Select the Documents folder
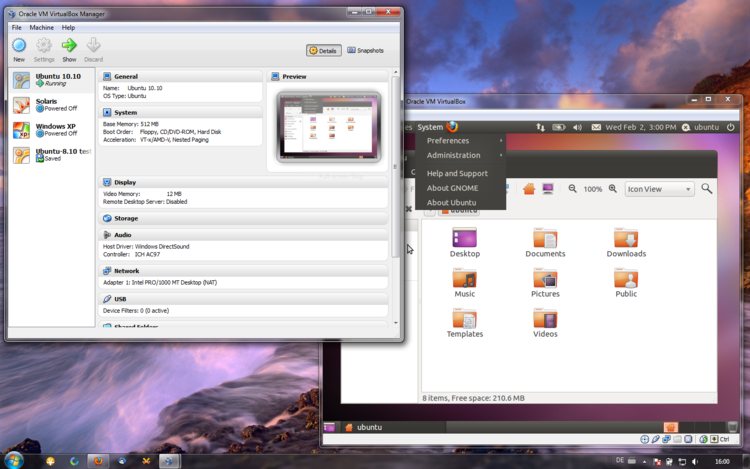The height and width of the screenshot is (469, 750). point(545,243)
